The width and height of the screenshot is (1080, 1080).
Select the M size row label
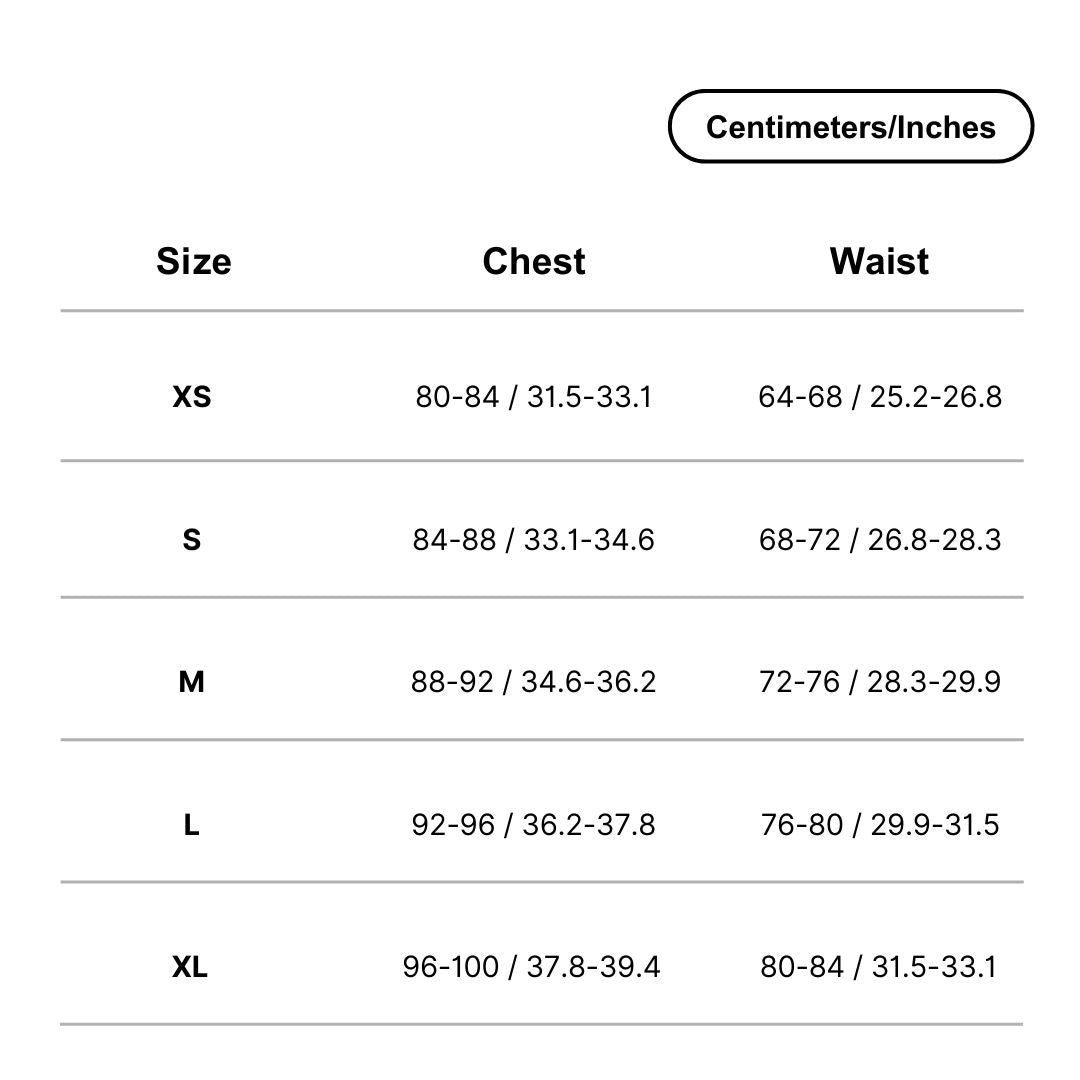coord(191,682)
